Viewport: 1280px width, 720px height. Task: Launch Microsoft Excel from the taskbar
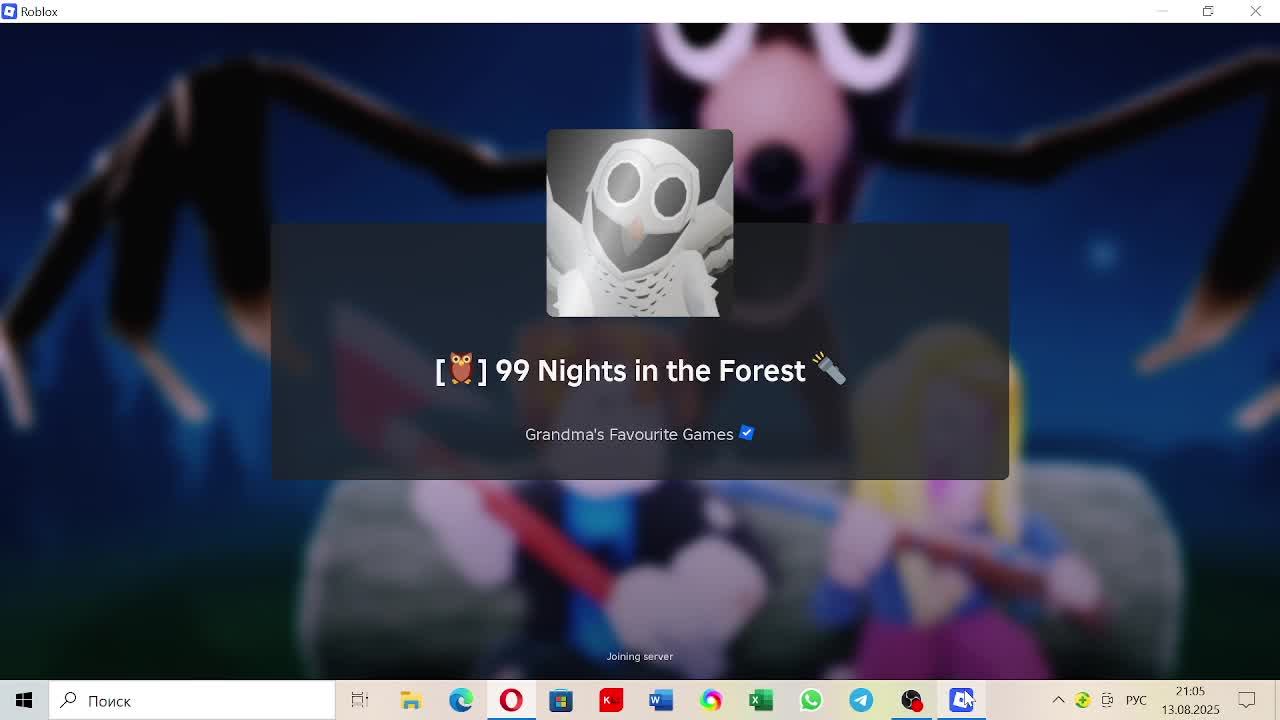761,700
